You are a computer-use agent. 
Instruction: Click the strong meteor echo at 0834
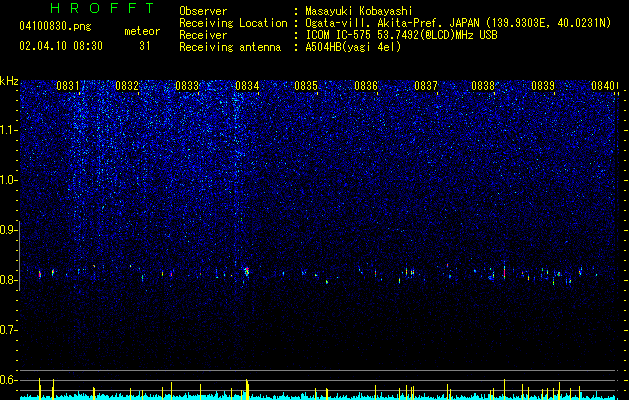coord(247,272)
